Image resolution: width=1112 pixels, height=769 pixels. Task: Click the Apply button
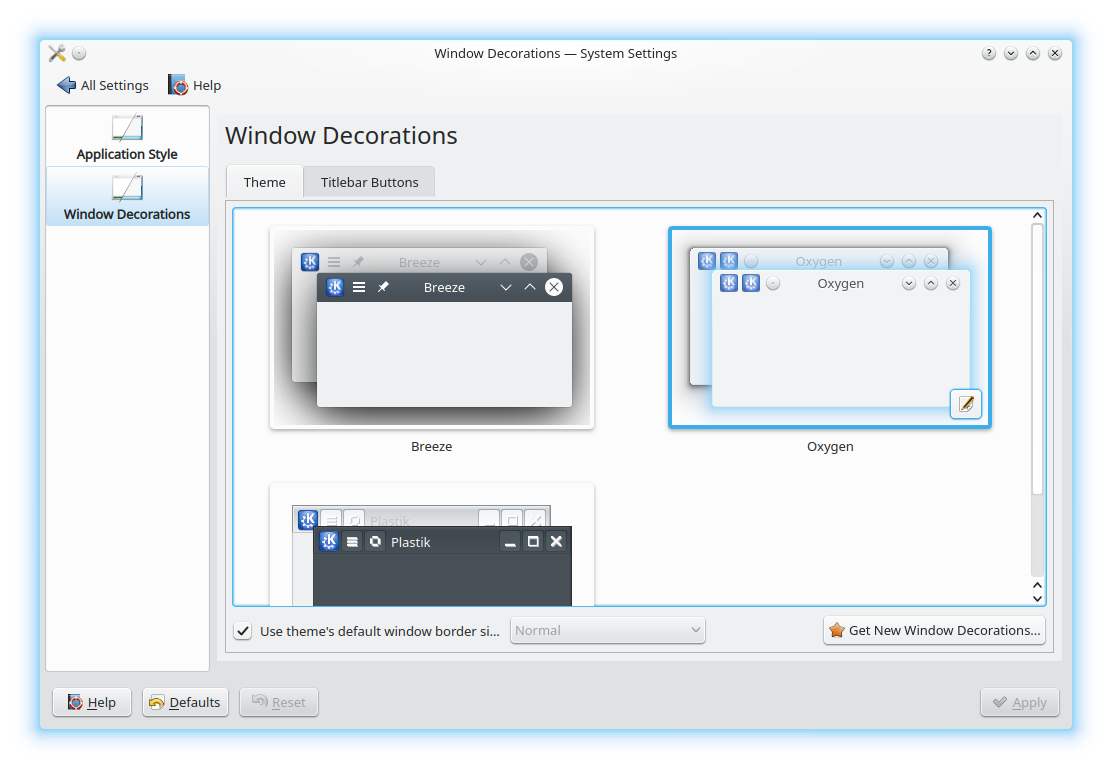click(1020, 702)
